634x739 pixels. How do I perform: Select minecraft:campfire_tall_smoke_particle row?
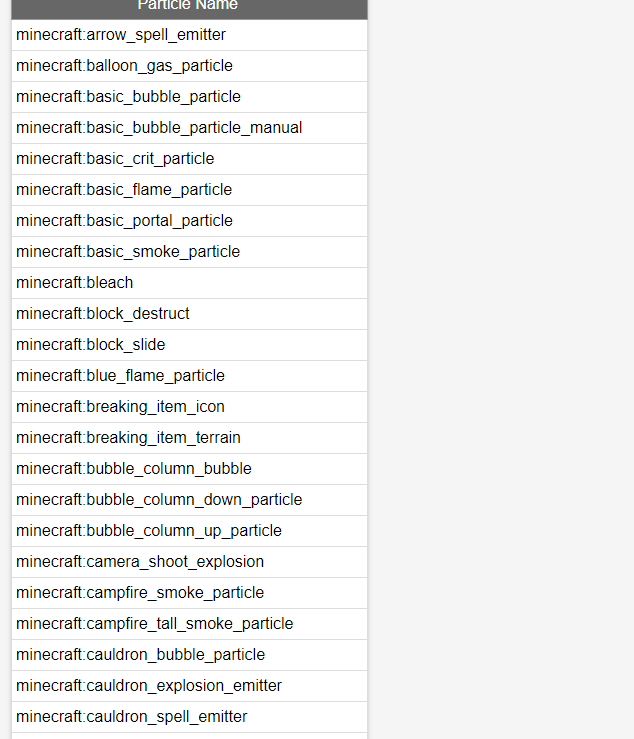[x=189, y=624]
